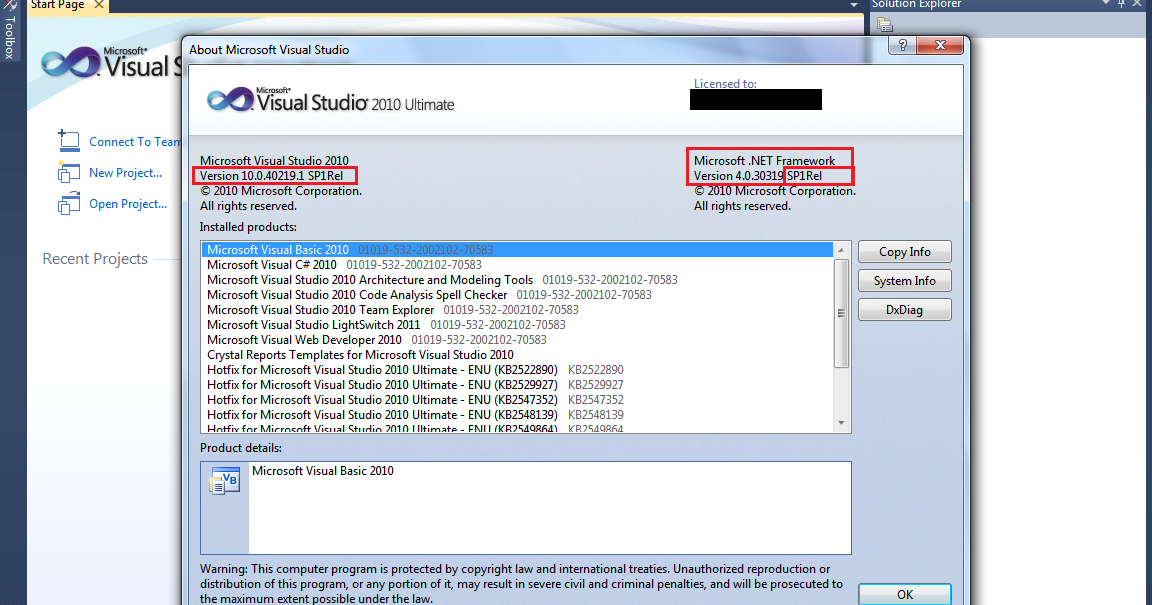The width and height of the screenshot is (1152, 605).
Task: Click the Open Project icon
Action: (x=68, y=203)
